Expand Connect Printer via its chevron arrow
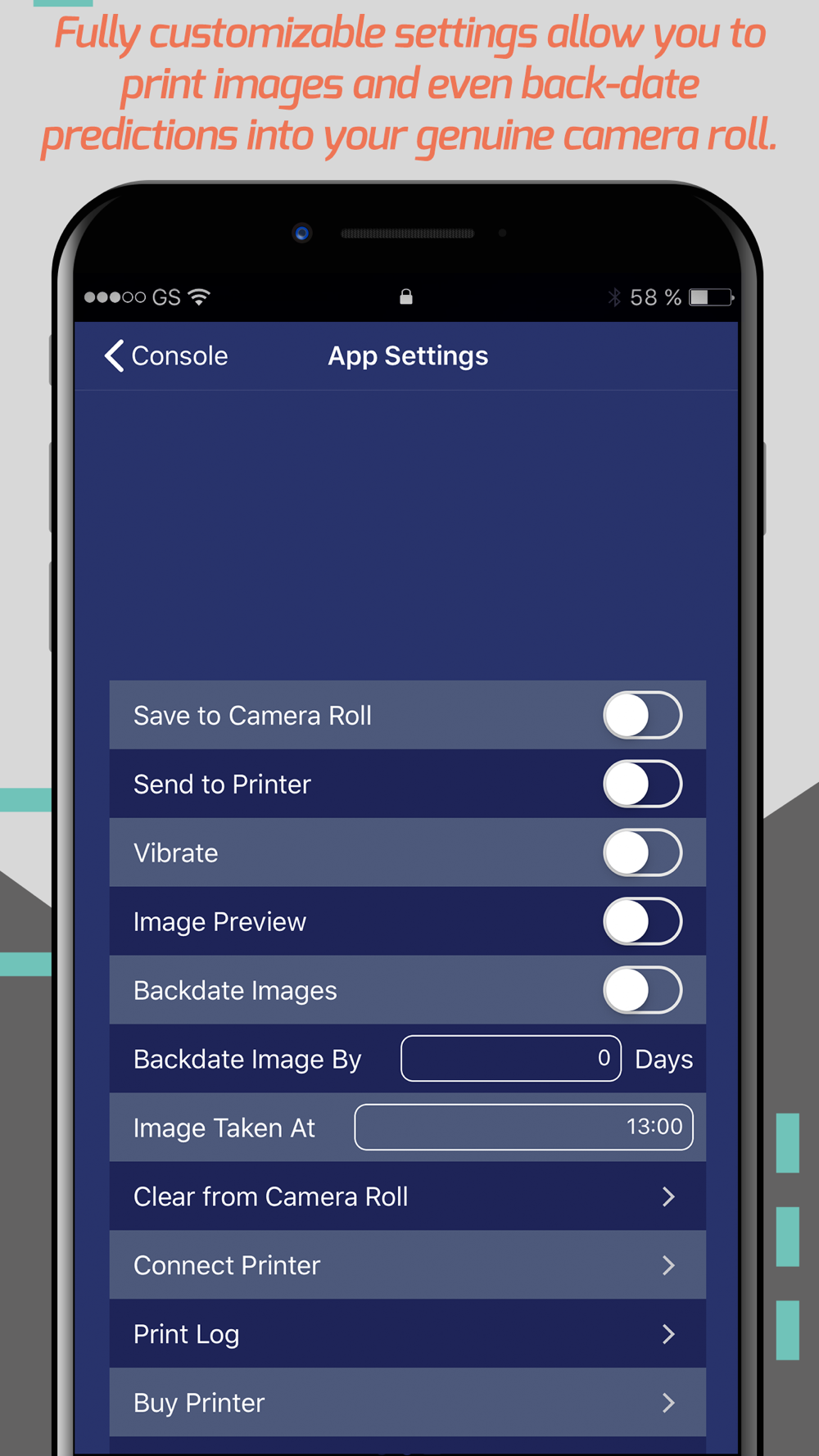The width and height of the screenshot is (819, 1456). pyautogui.click(x=668, y=1265)
